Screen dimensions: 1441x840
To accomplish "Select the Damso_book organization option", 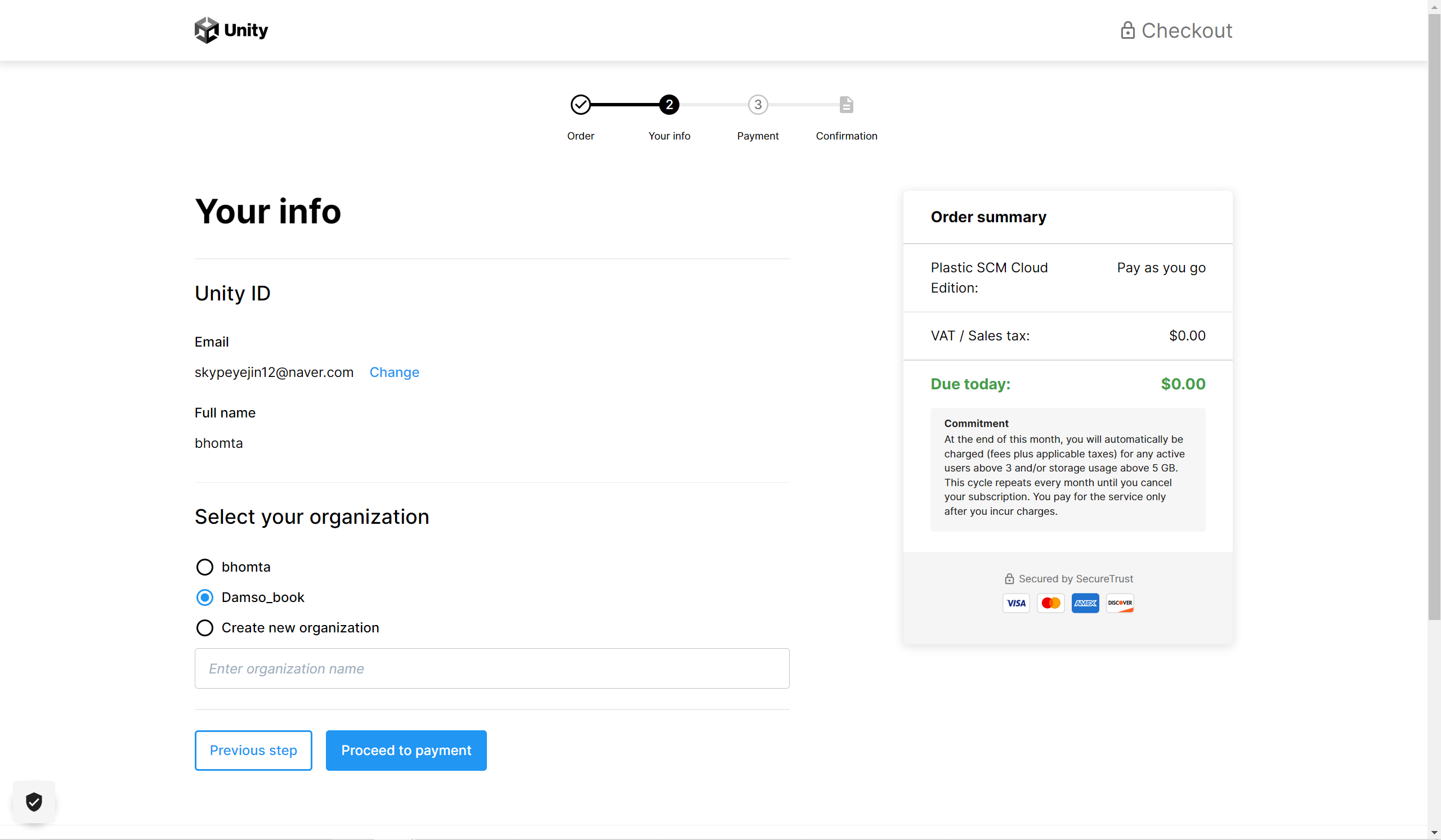I will (205, 597).
